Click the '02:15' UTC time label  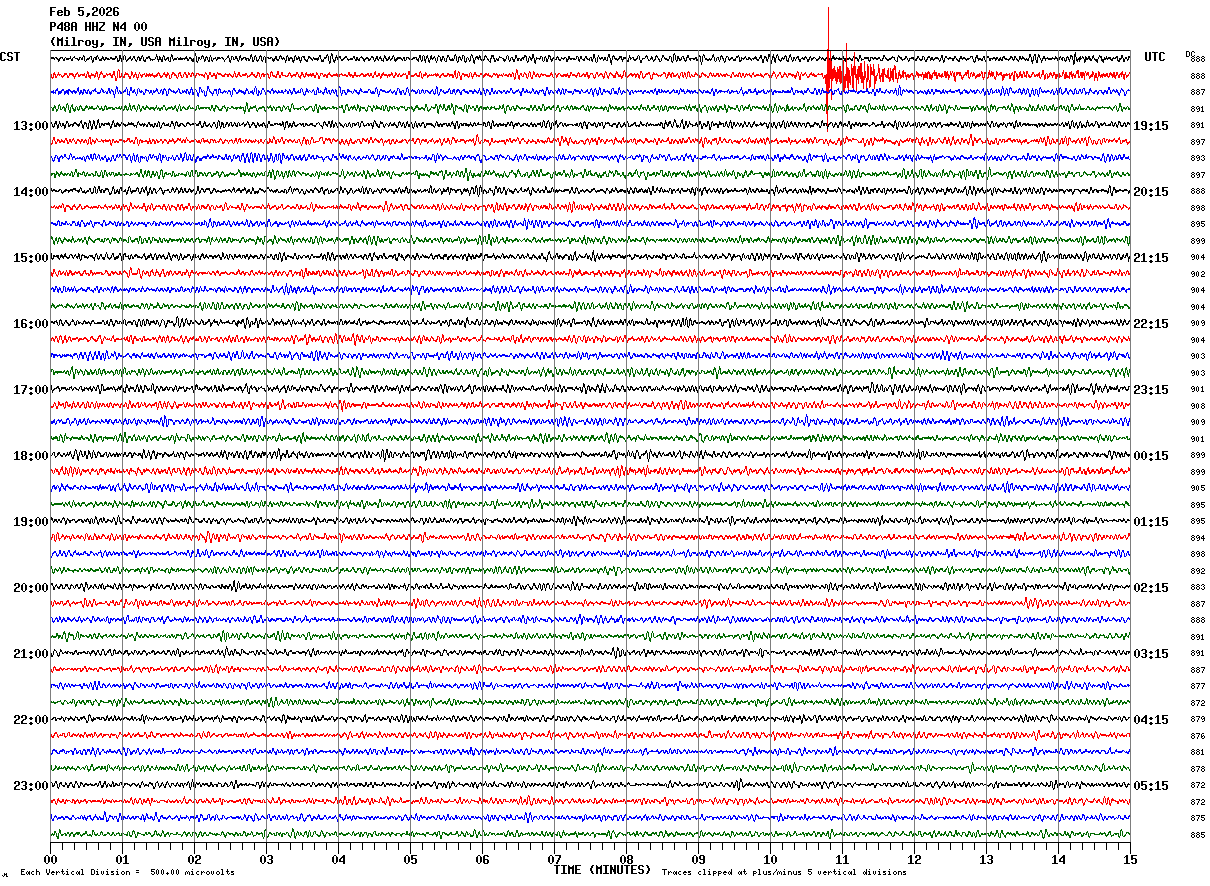[x=1151, y=588]
